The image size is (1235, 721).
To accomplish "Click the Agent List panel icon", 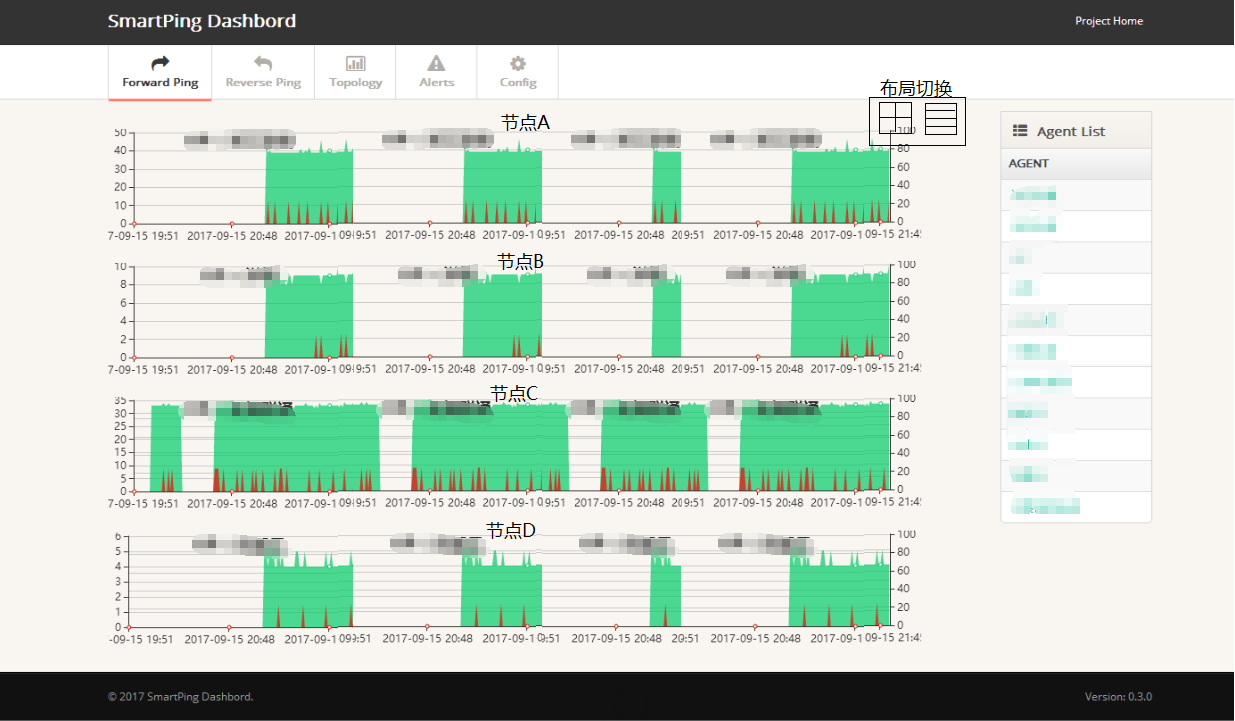I will pos(1020,130).
